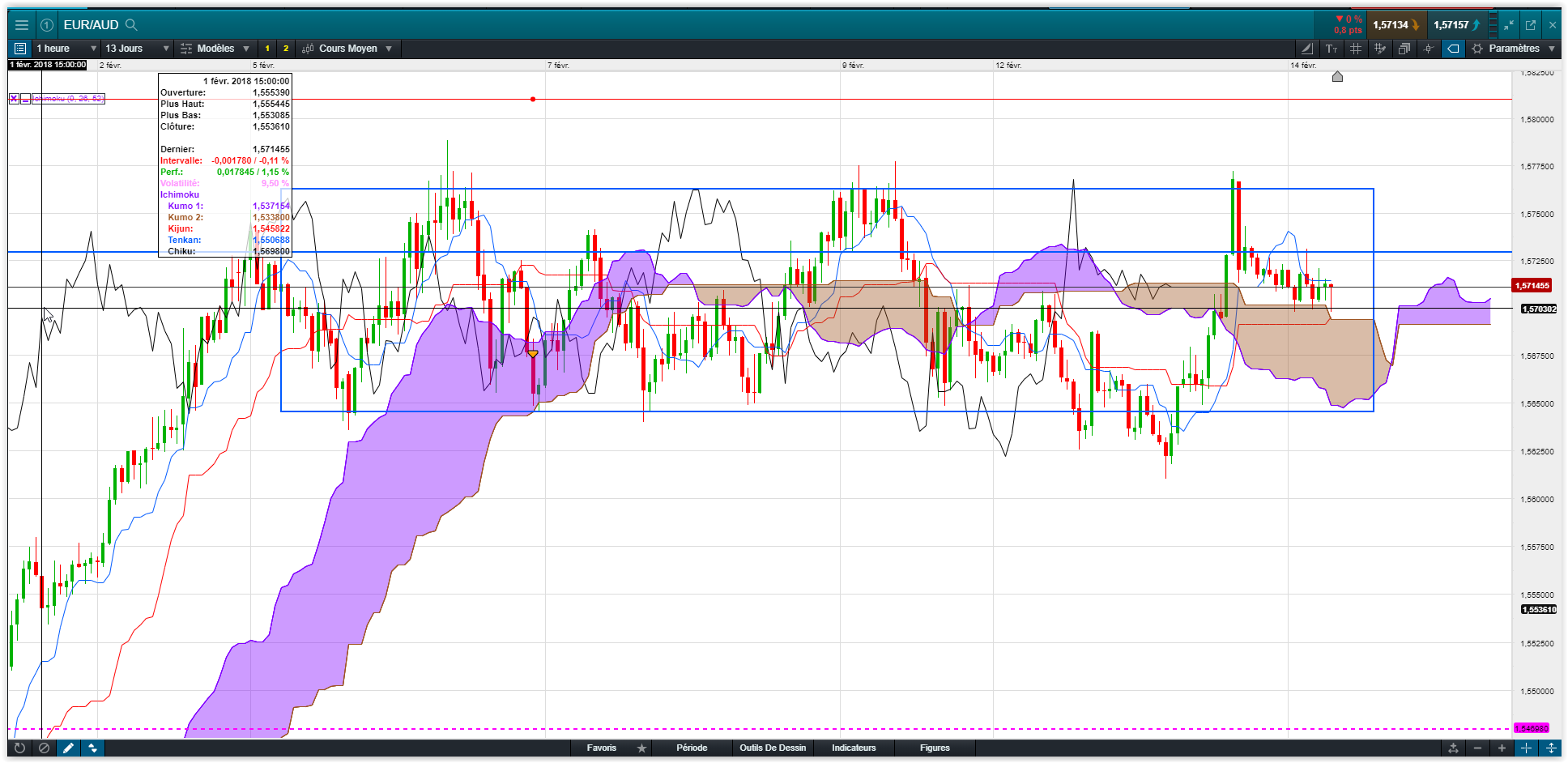Click the Tenkan value in data box

(271, 240)
